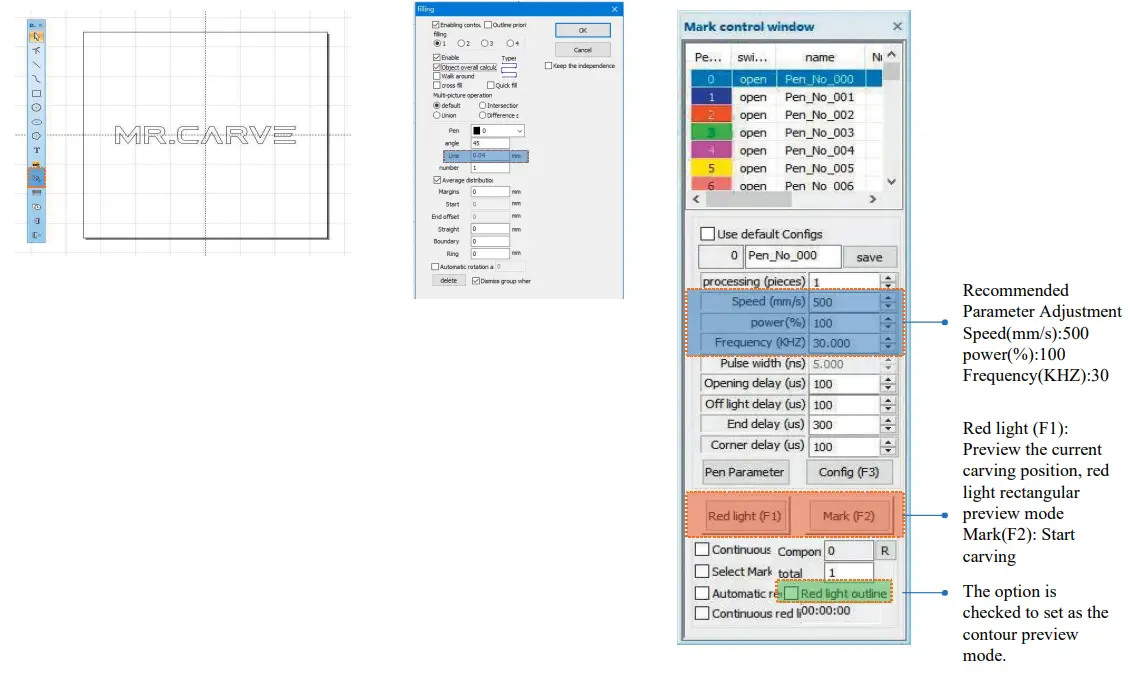Select the Text tool
The height and width of the screenshot is (673, 1130).
tap(36, 150)
